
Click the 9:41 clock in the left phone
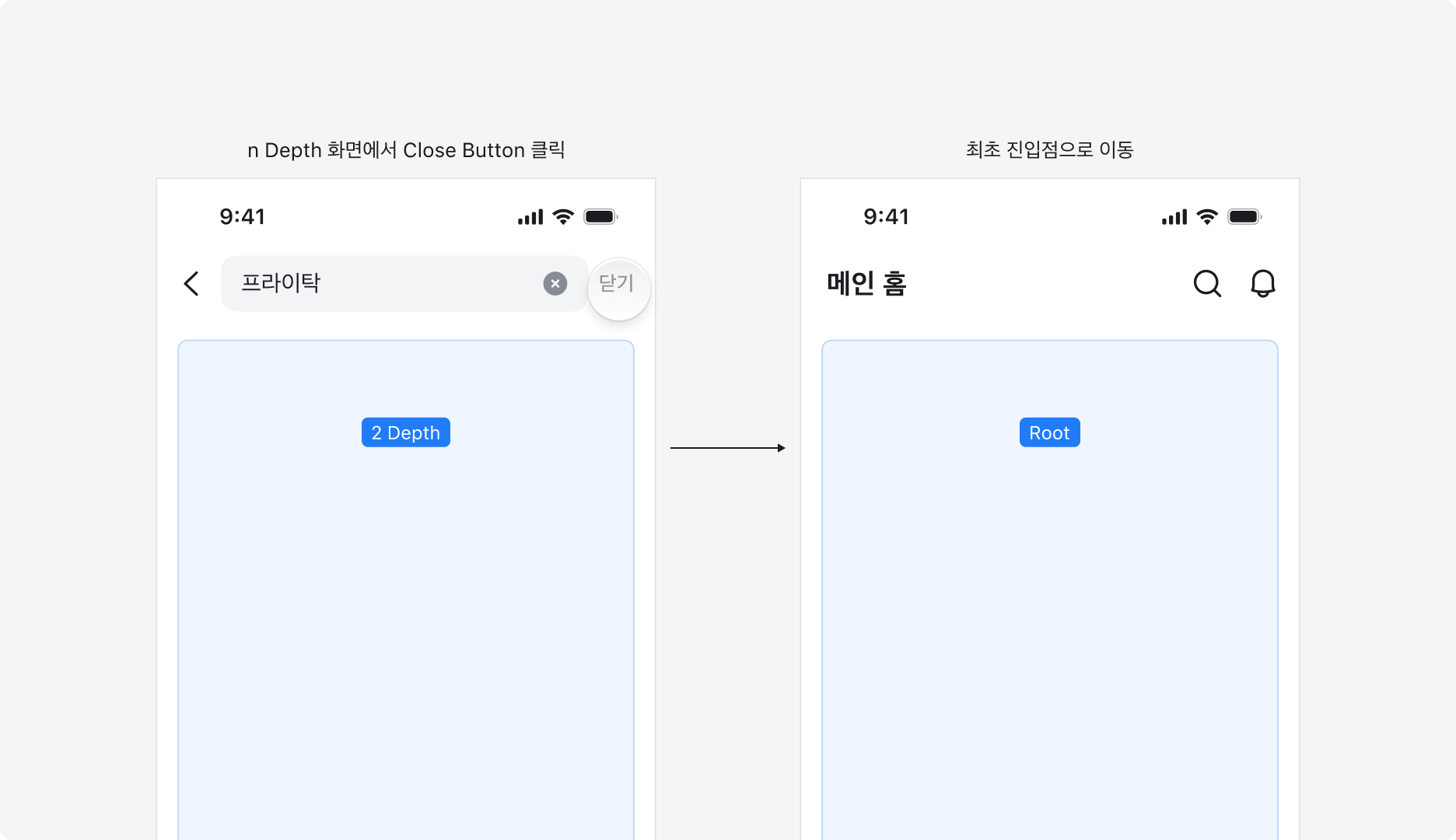click(243, 217)
